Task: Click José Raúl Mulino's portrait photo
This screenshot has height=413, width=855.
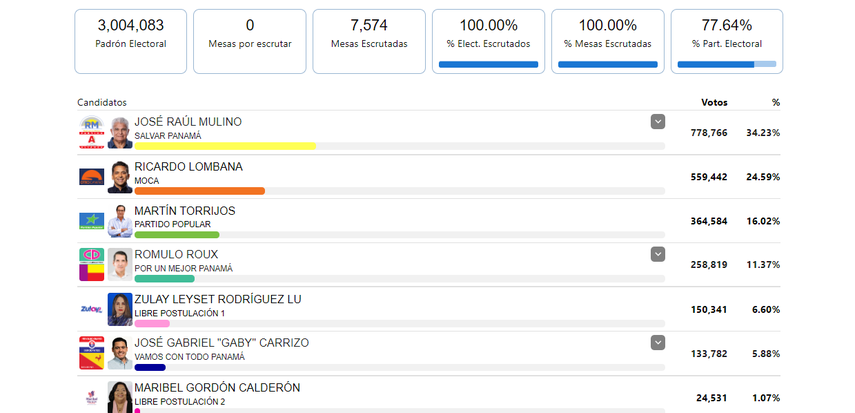Action: tap(120, 133)
